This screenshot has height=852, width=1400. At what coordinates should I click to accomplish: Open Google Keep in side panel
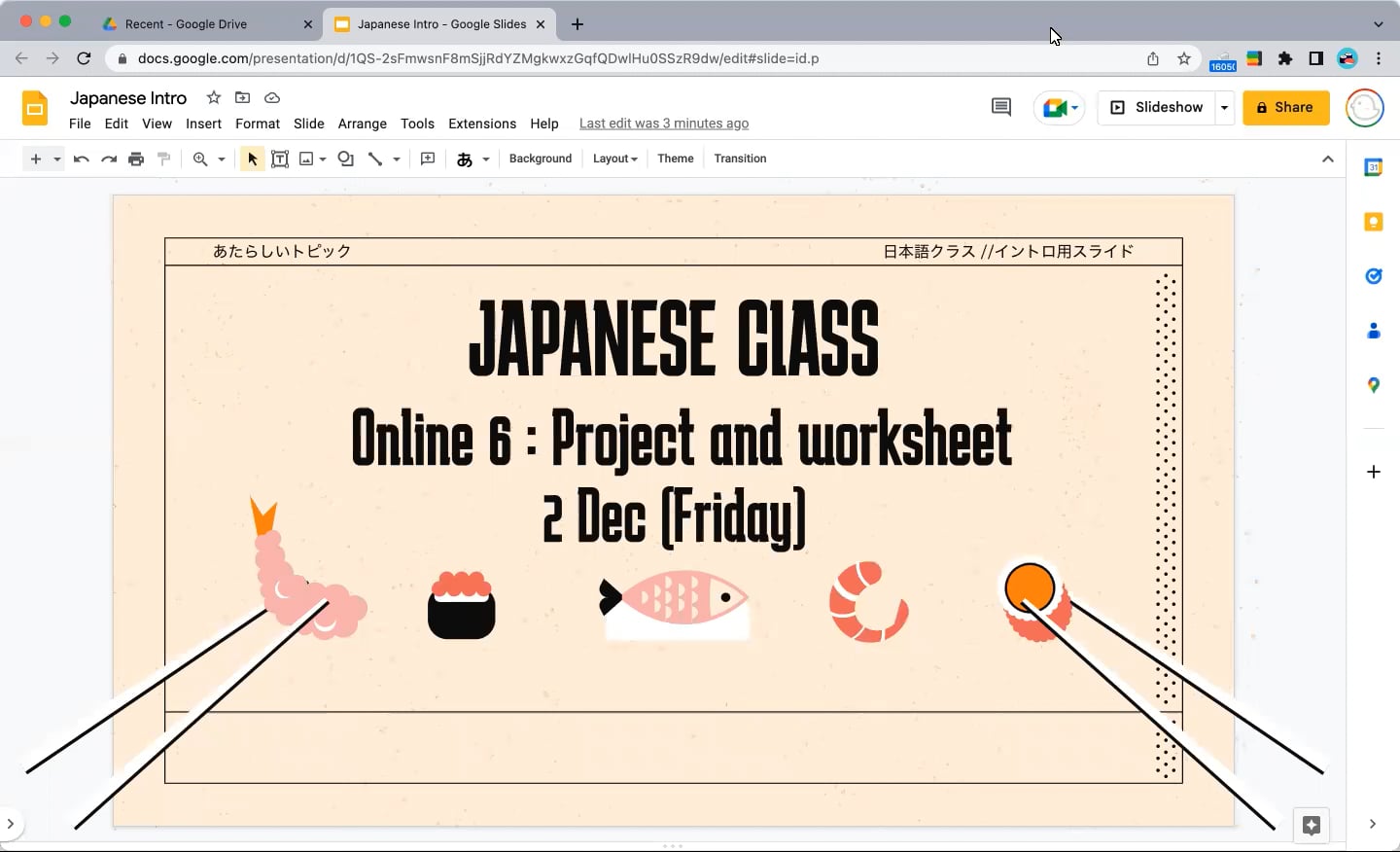click(1373, 223)
